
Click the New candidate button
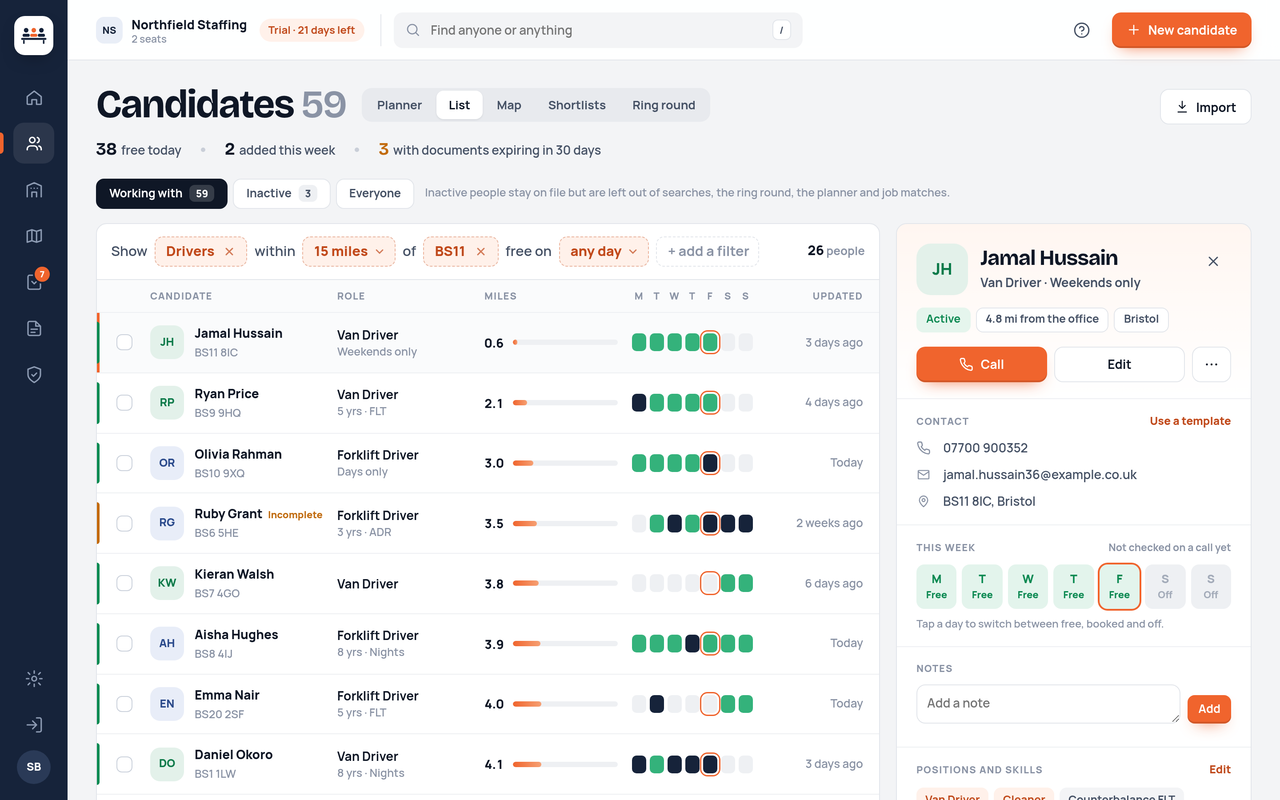1181,30
